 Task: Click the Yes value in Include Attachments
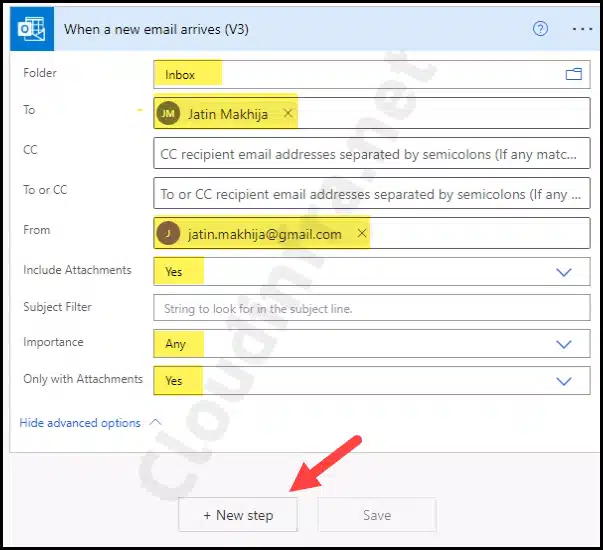173,272
